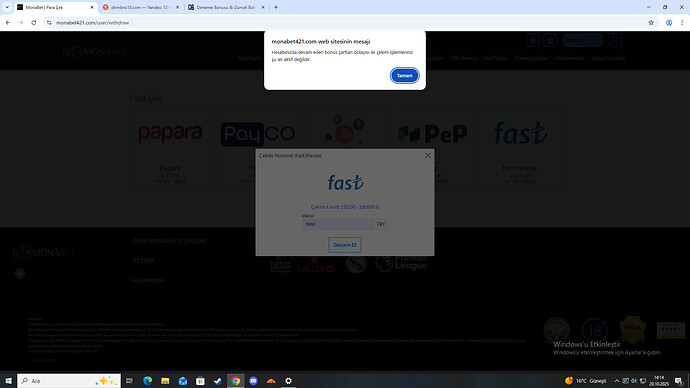Open the Windows Start menu
The width and height of the screenshot is (690, 388).
pyautogui.click(x=8, y=381)
